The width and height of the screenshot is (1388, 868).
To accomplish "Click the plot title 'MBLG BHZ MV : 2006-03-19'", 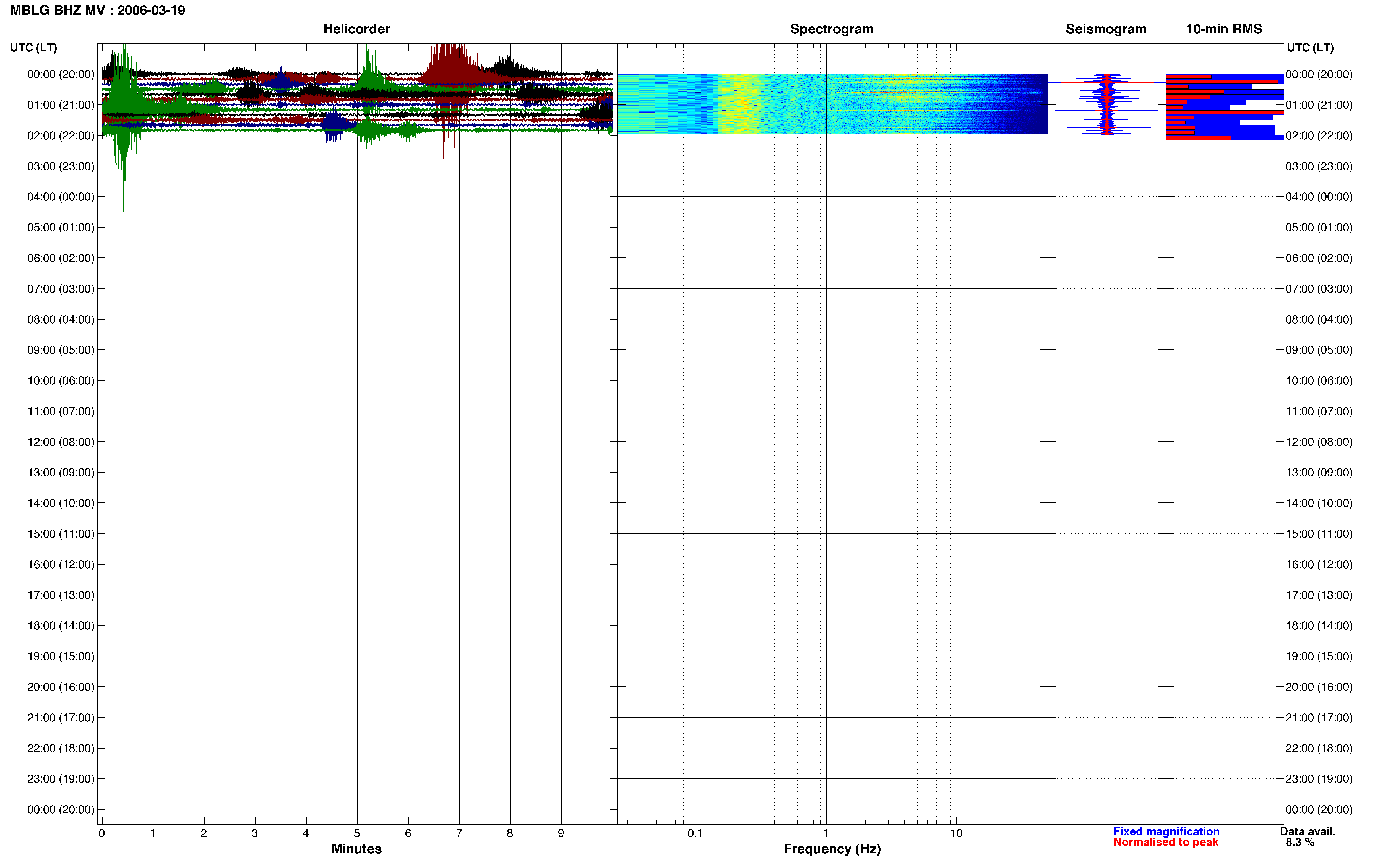I will tap(98, 10).
